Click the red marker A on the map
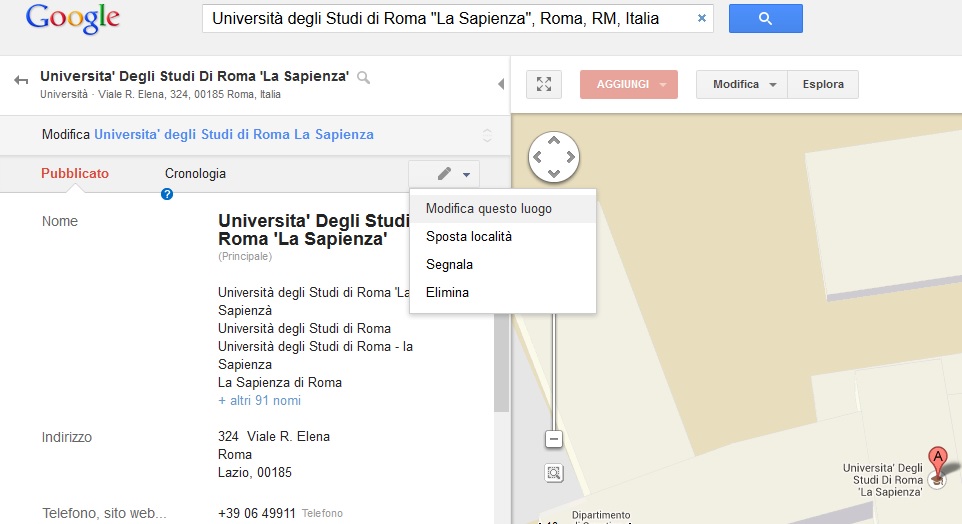 pyautogui.click(x=937, y=461)
